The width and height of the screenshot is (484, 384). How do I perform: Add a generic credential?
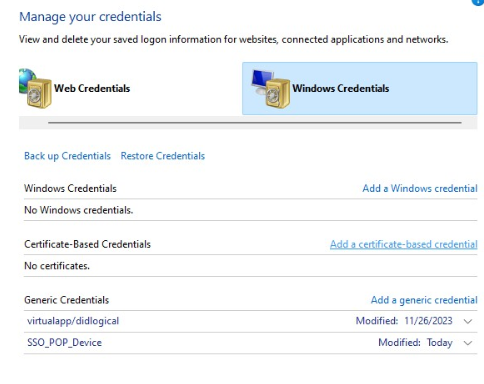click(x=424, y=300)
